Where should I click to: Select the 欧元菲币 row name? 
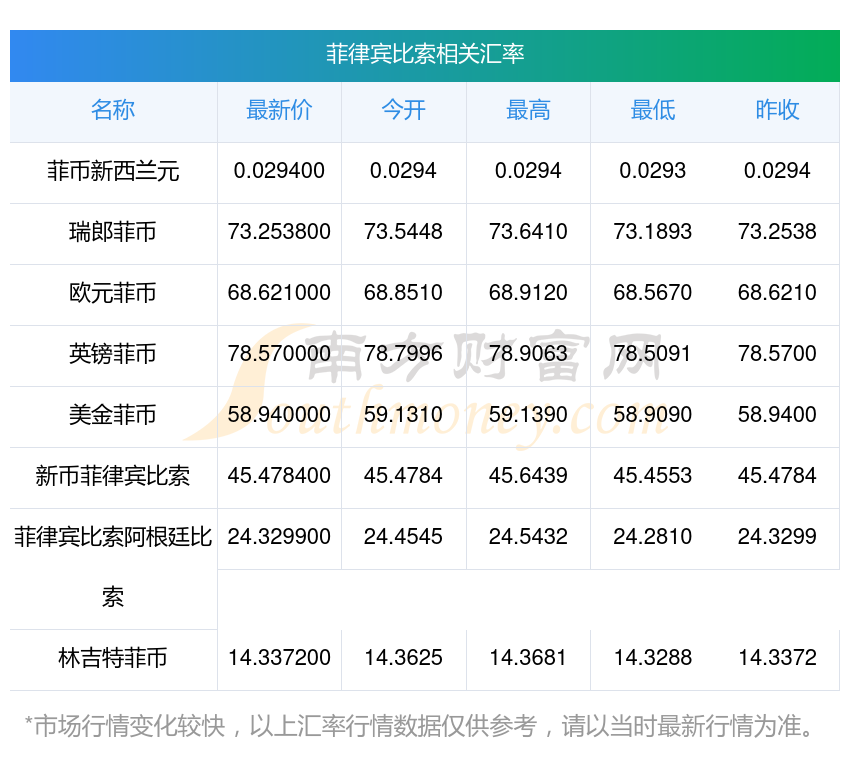point(113,293)
